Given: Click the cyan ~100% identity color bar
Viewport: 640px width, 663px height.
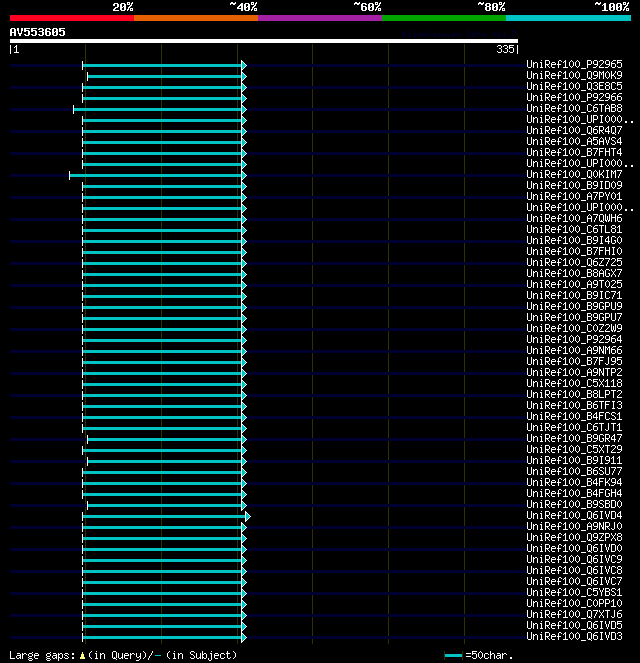Looking at the screenshot, I should (x=568, y=18).
